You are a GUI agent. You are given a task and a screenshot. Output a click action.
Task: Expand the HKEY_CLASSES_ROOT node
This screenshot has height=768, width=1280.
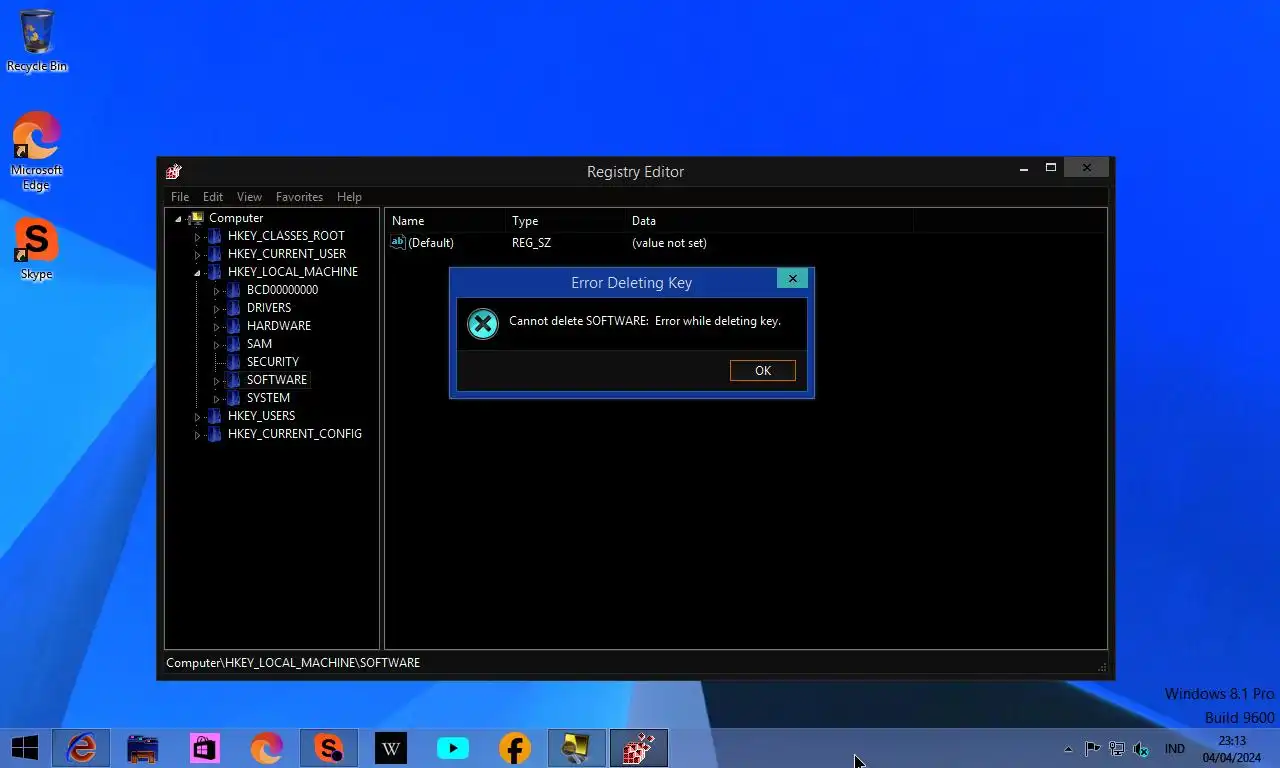(x=198, y=237)
